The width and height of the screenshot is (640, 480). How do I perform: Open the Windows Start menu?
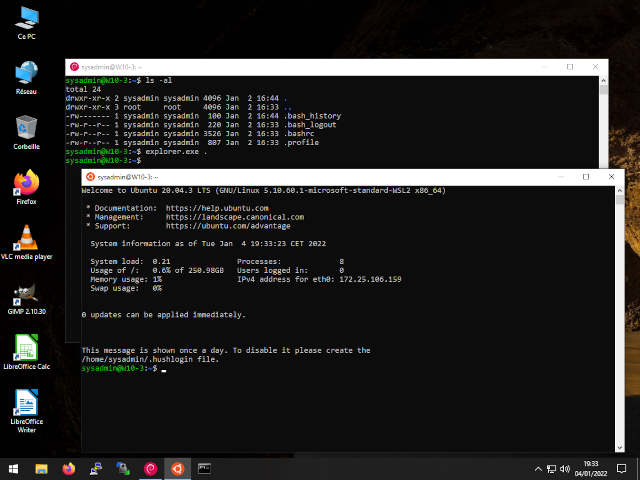pyautogui.click(x=13, y=469)
